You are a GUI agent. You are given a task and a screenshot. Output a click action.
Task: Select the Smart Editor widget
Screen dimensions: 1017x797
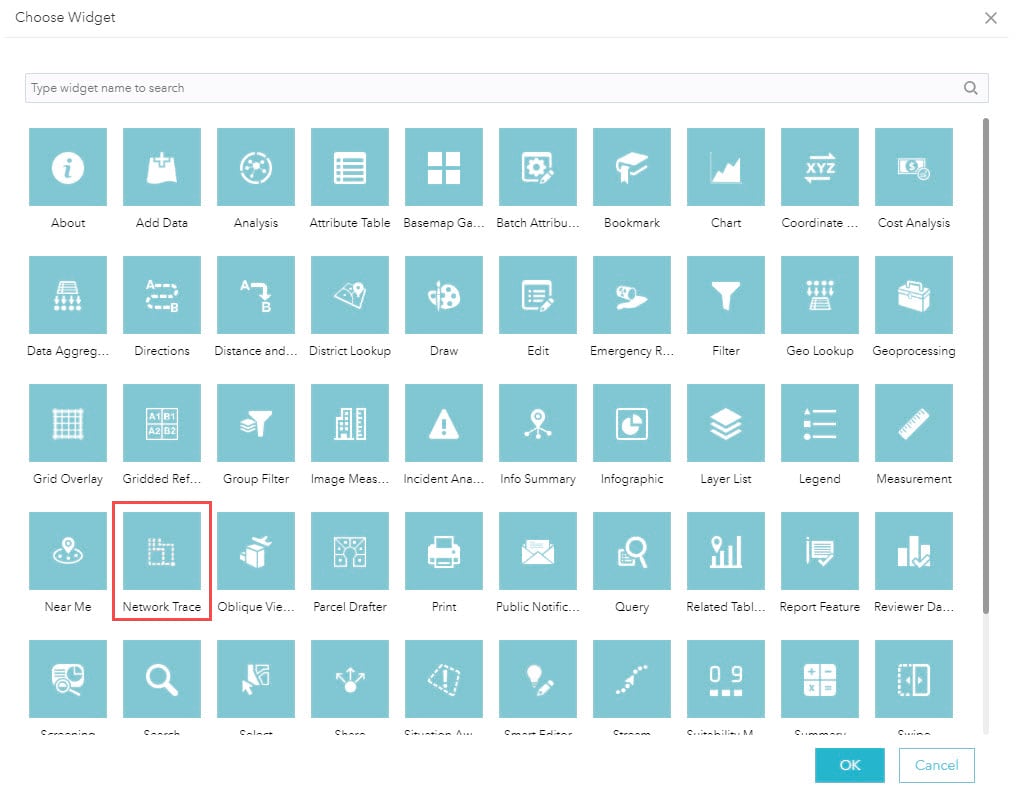pos(538,679)
